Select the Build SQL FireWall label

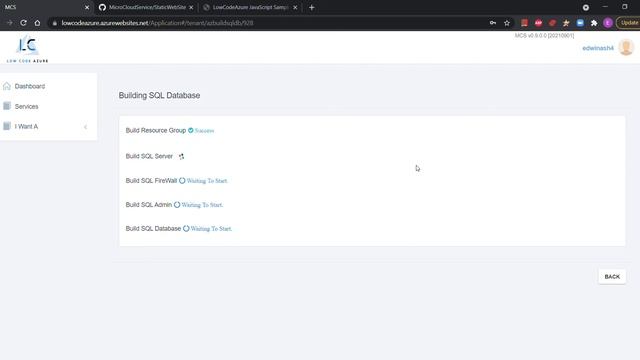[151, 180]
